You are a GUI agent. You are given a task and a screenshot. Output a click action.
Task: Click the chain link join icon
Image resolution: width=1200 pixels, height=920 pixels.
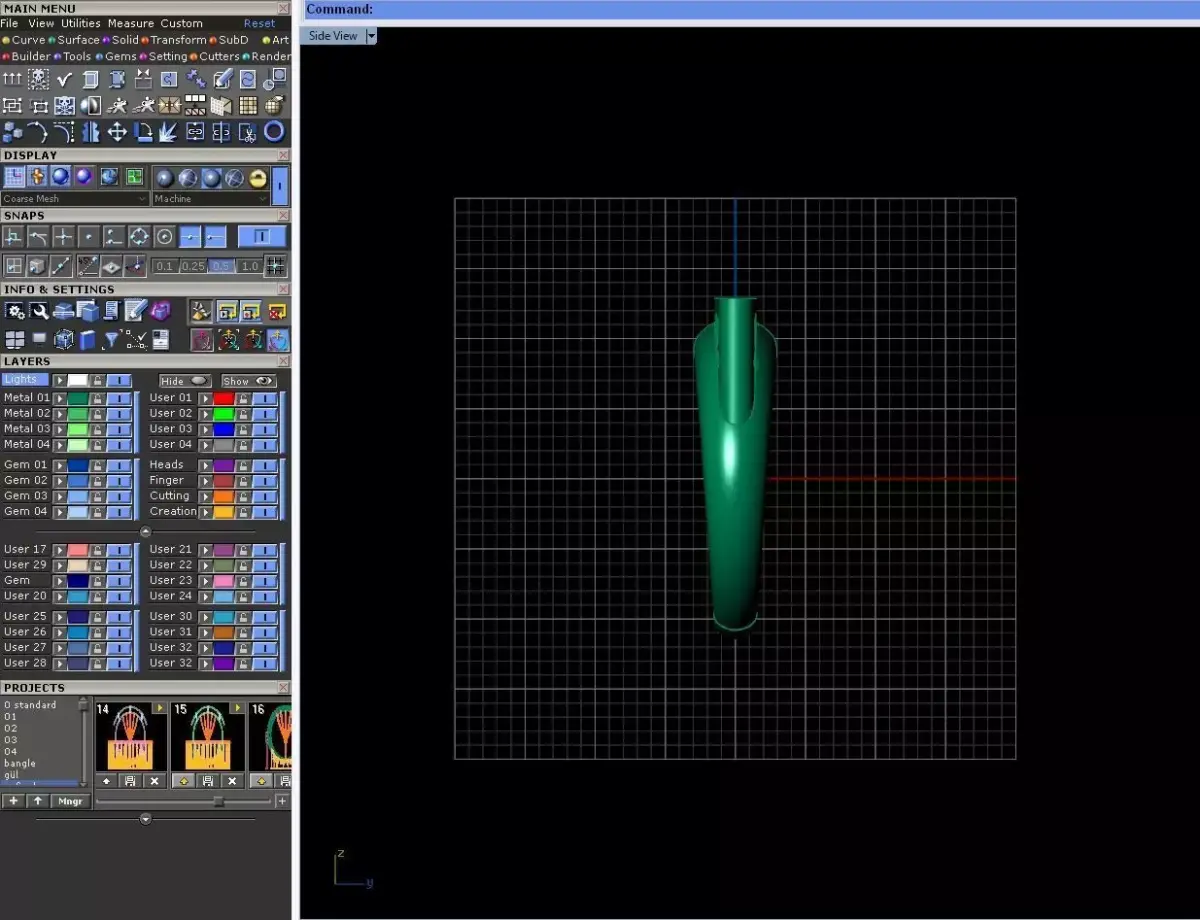coord(196,131)
